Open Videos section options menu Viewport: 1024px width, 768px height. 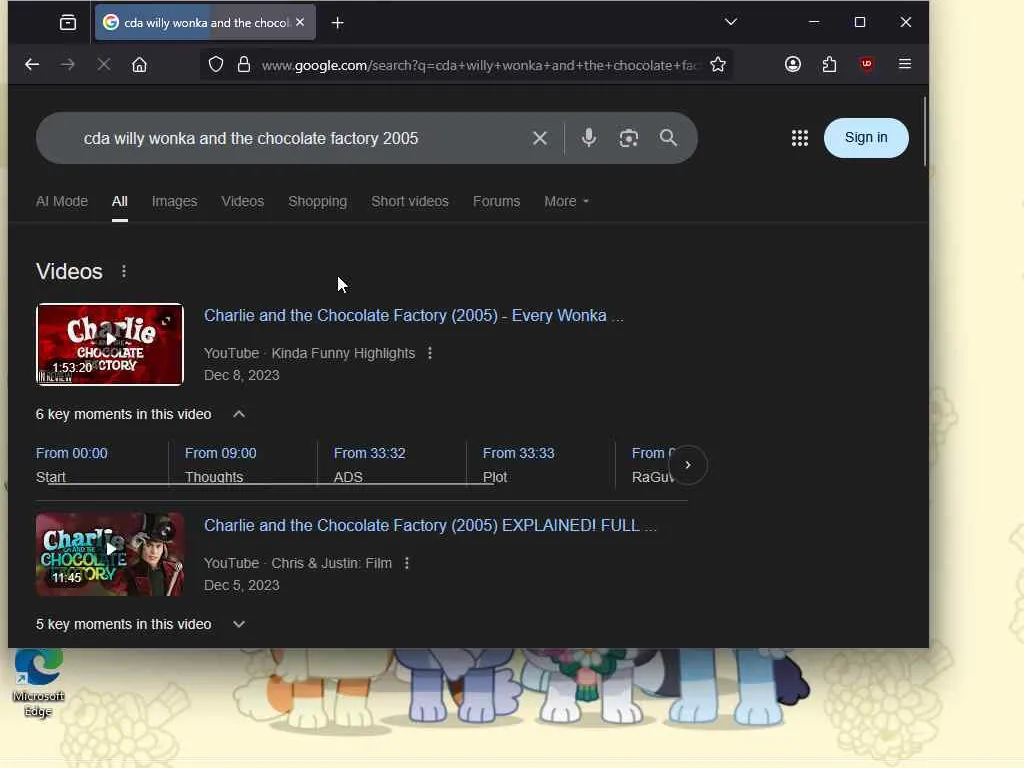[x=124, y=271]
